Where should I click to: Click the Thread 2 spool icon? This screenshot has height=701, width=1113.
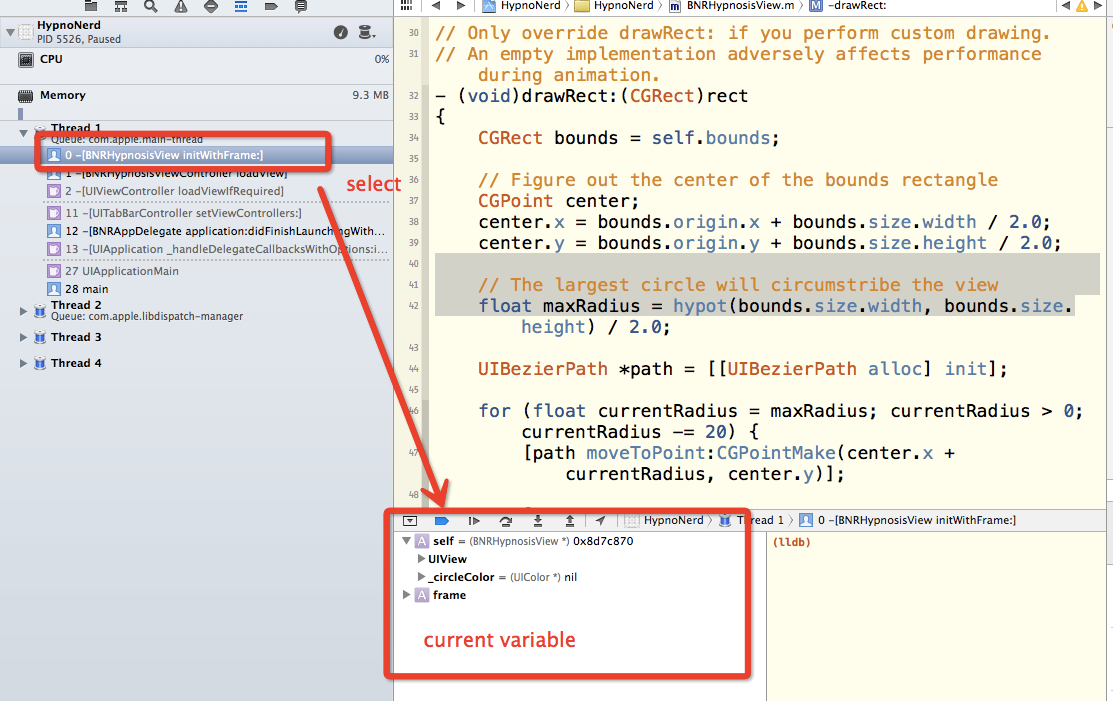[x=40, y=311]
